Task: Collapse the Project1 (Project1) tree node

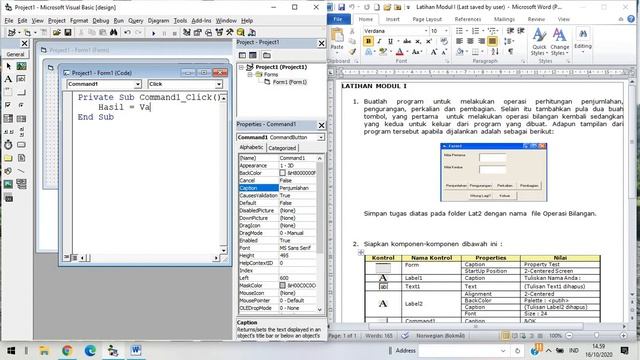Action: click(x=241, y=67)
